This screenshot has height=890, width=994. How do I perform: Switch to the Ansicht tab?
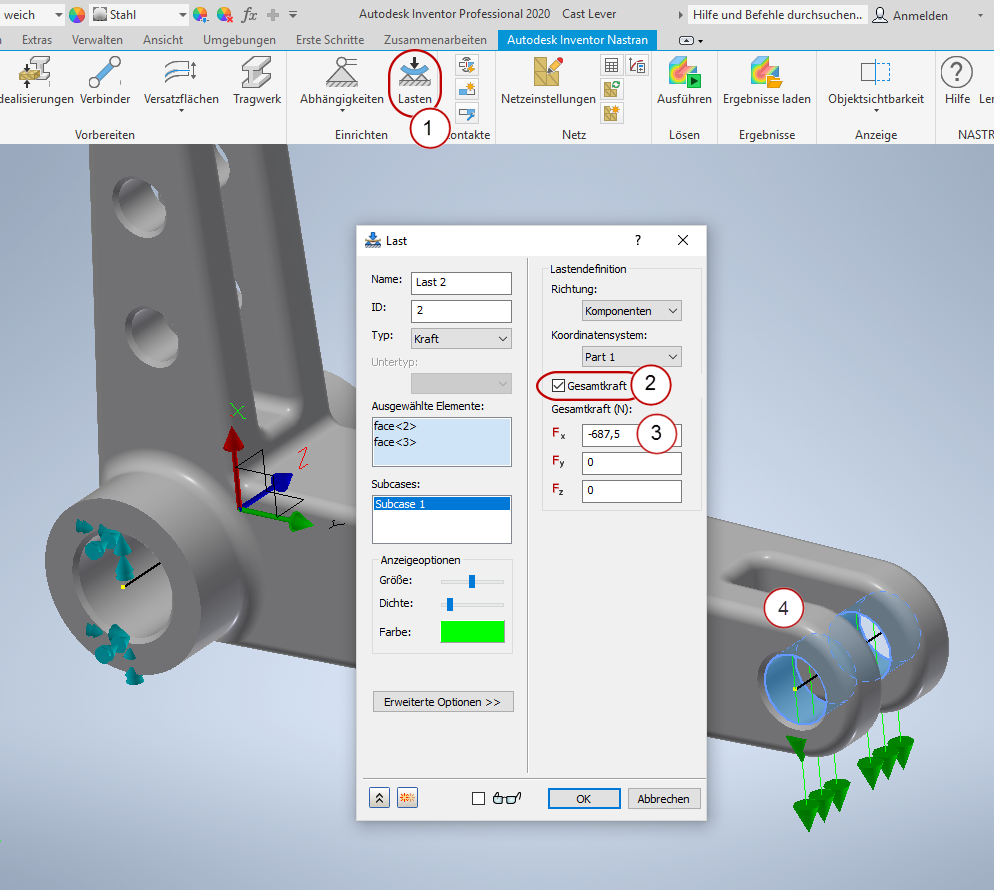(163, 40)
